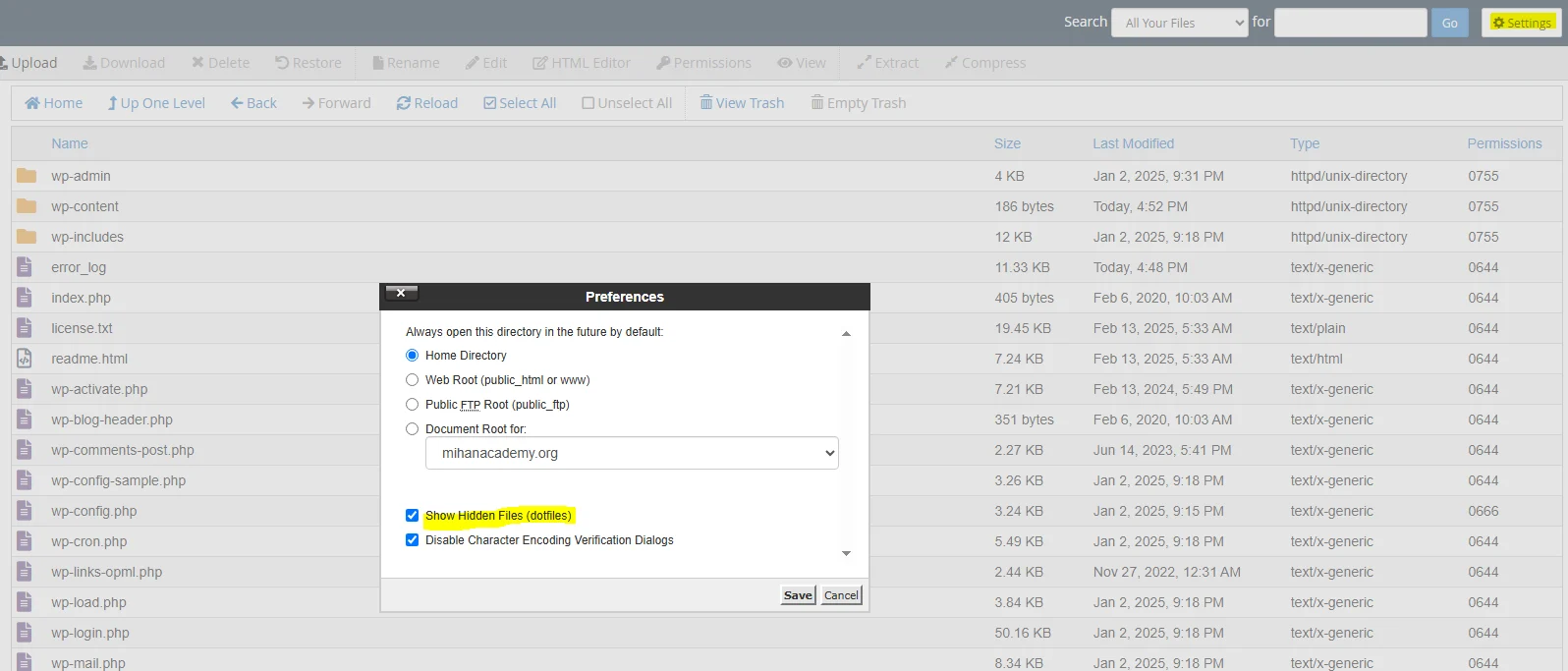Expand the All Your Files search dropdown
The image size is (1568, 671).
click(x=1179, y=23)
